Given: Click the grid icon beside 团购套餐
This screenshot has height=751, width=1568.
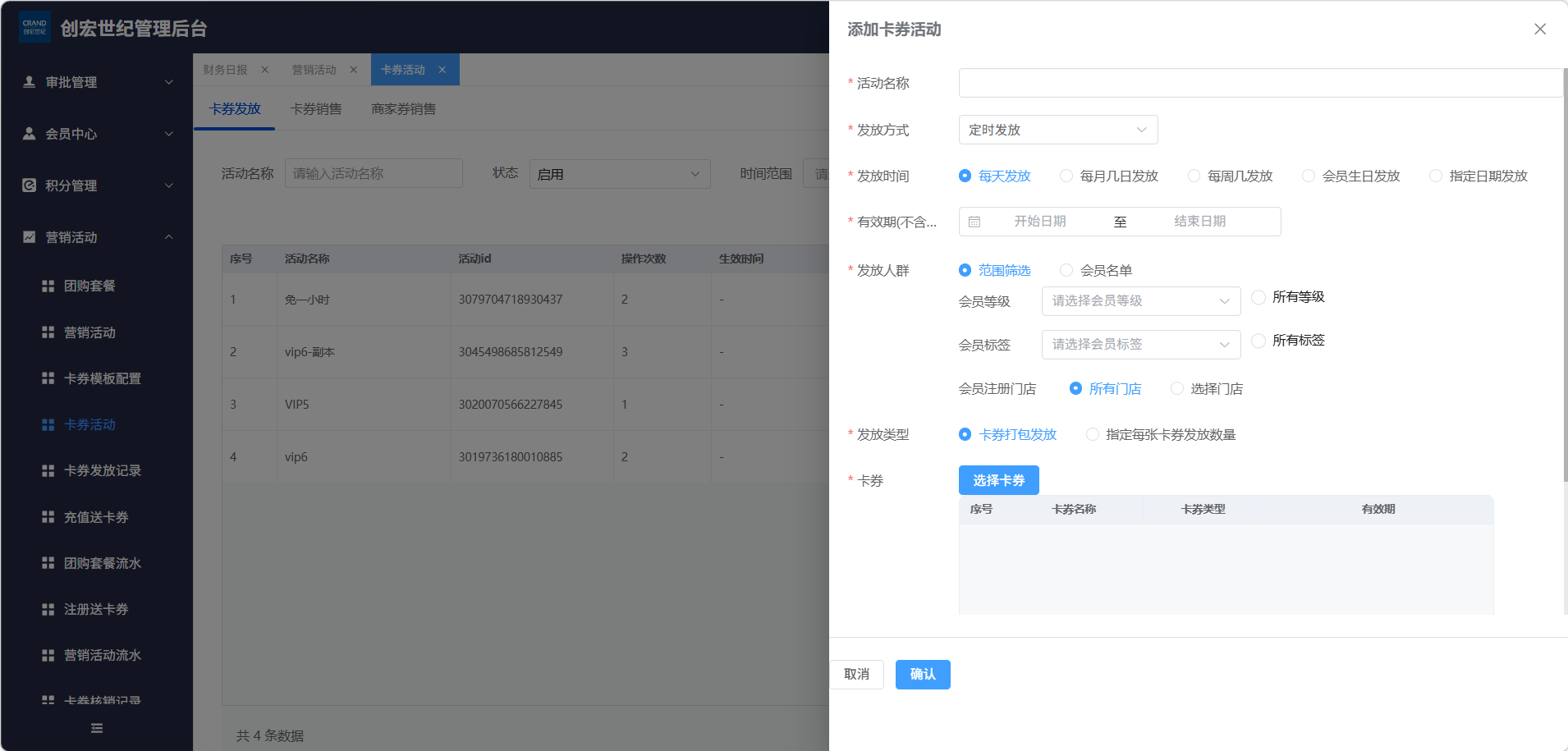Looking at the screenshot, I should pos(48,286).
